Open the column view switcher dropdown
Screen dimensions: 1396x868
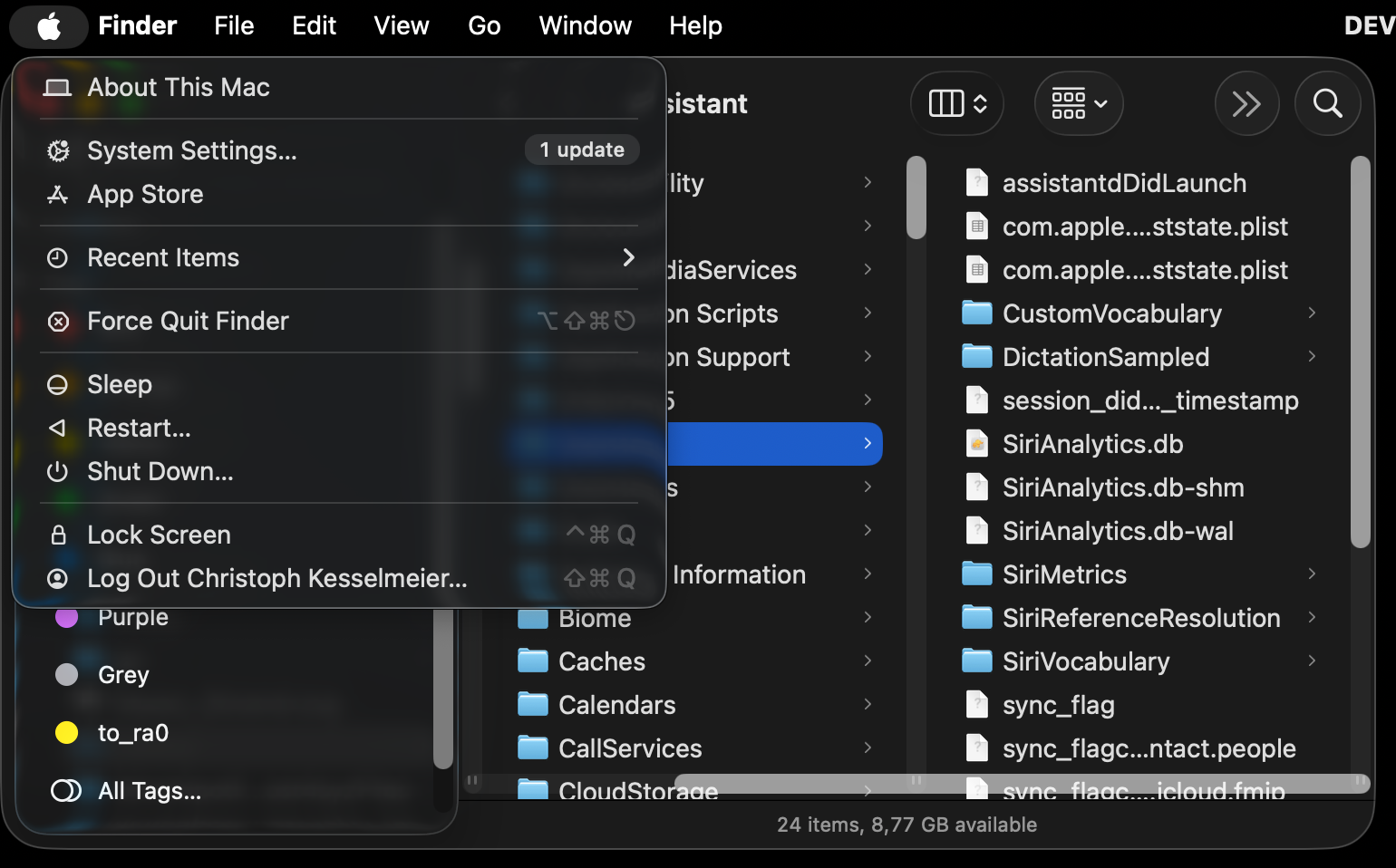tap(957, 103)
